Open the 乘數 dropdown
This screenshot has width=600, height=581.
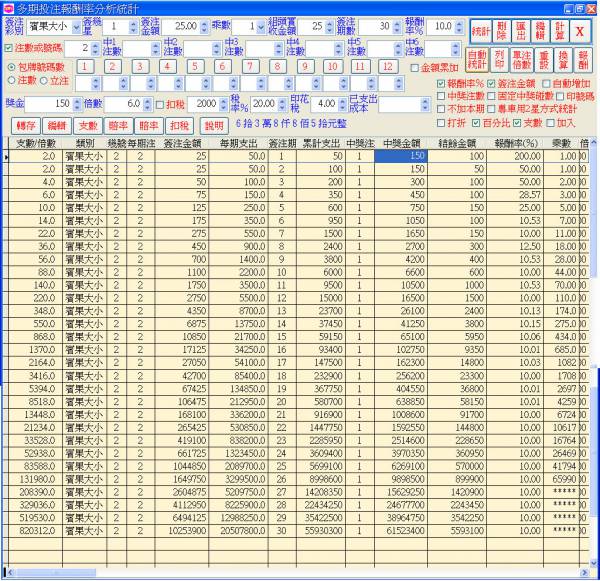261,27
